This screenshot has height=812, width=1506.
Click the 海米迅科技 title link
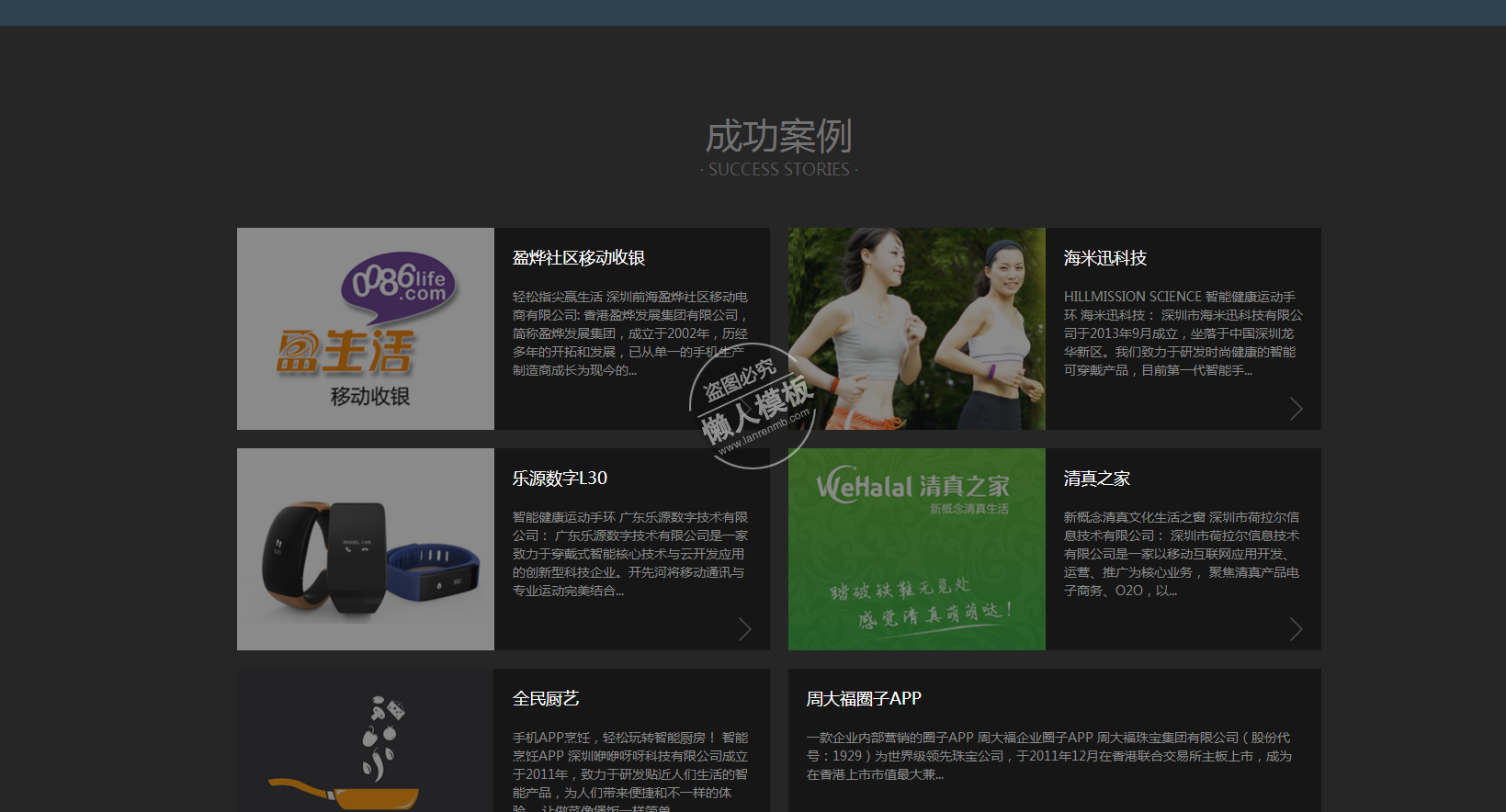(x=1104, y=258)
